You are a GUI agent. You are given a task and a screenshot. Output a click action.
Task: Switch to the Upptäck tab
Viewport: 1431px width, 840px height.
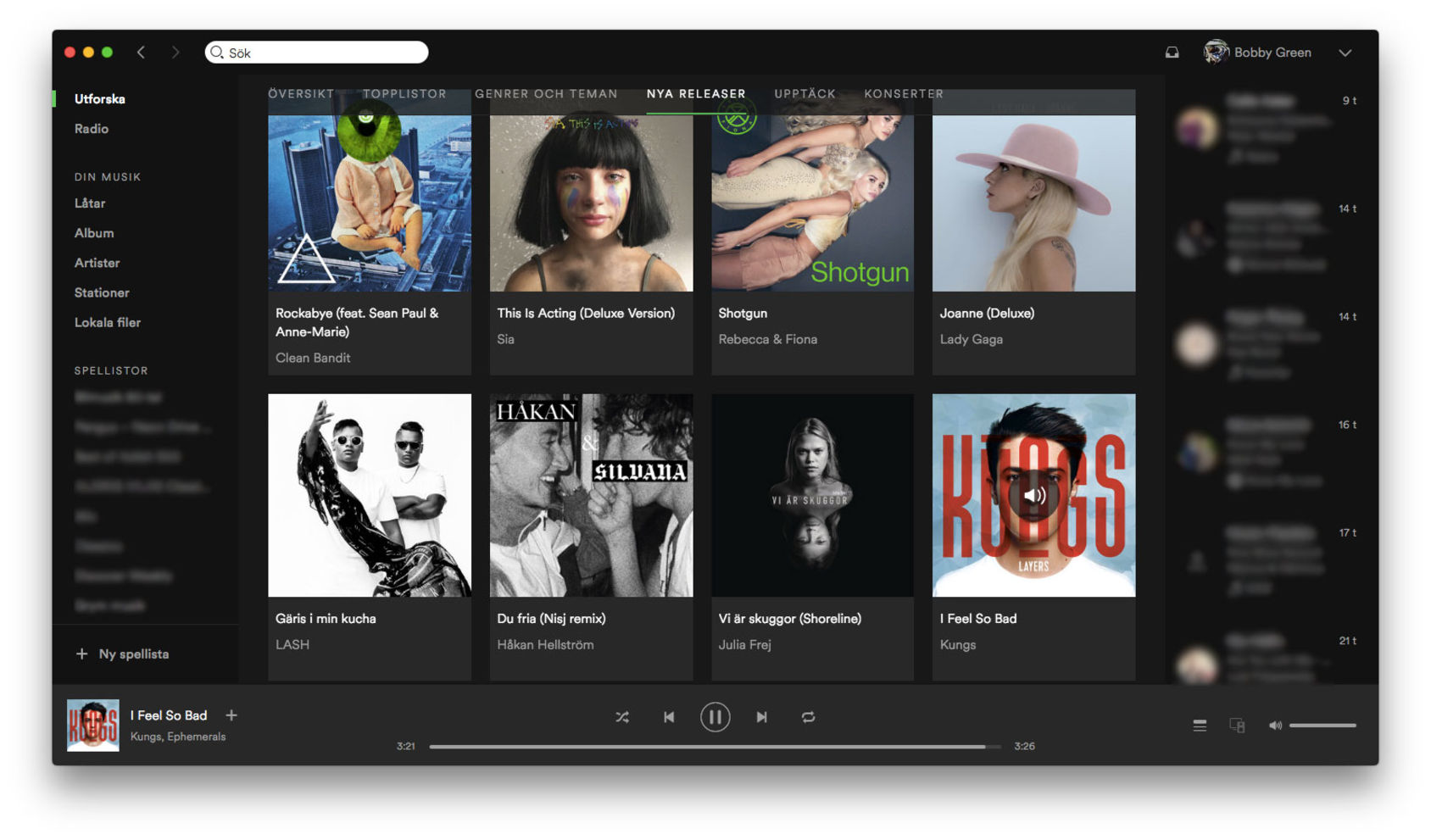point(805,94)
